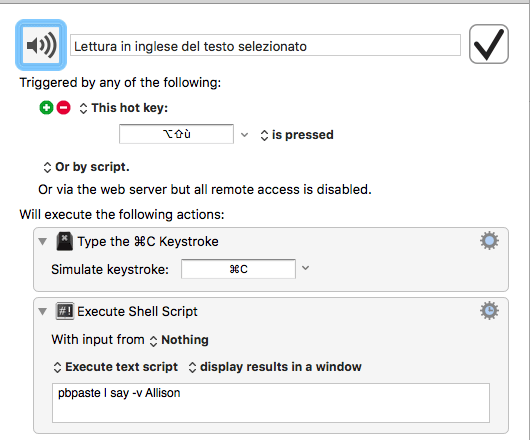This screenshot has width=530, height=440.
Task: Click the macro name text field
Action: click(265, 45)
